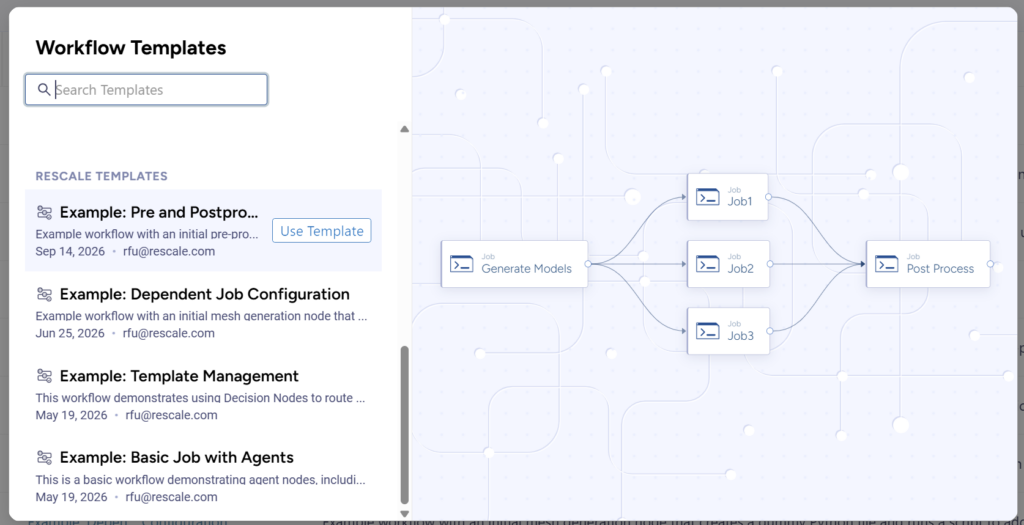Click May 19, 2026 under Basic Job with Agents
Image resolution: width=1024 pixels, height=525 pixels.
point(71,497)
